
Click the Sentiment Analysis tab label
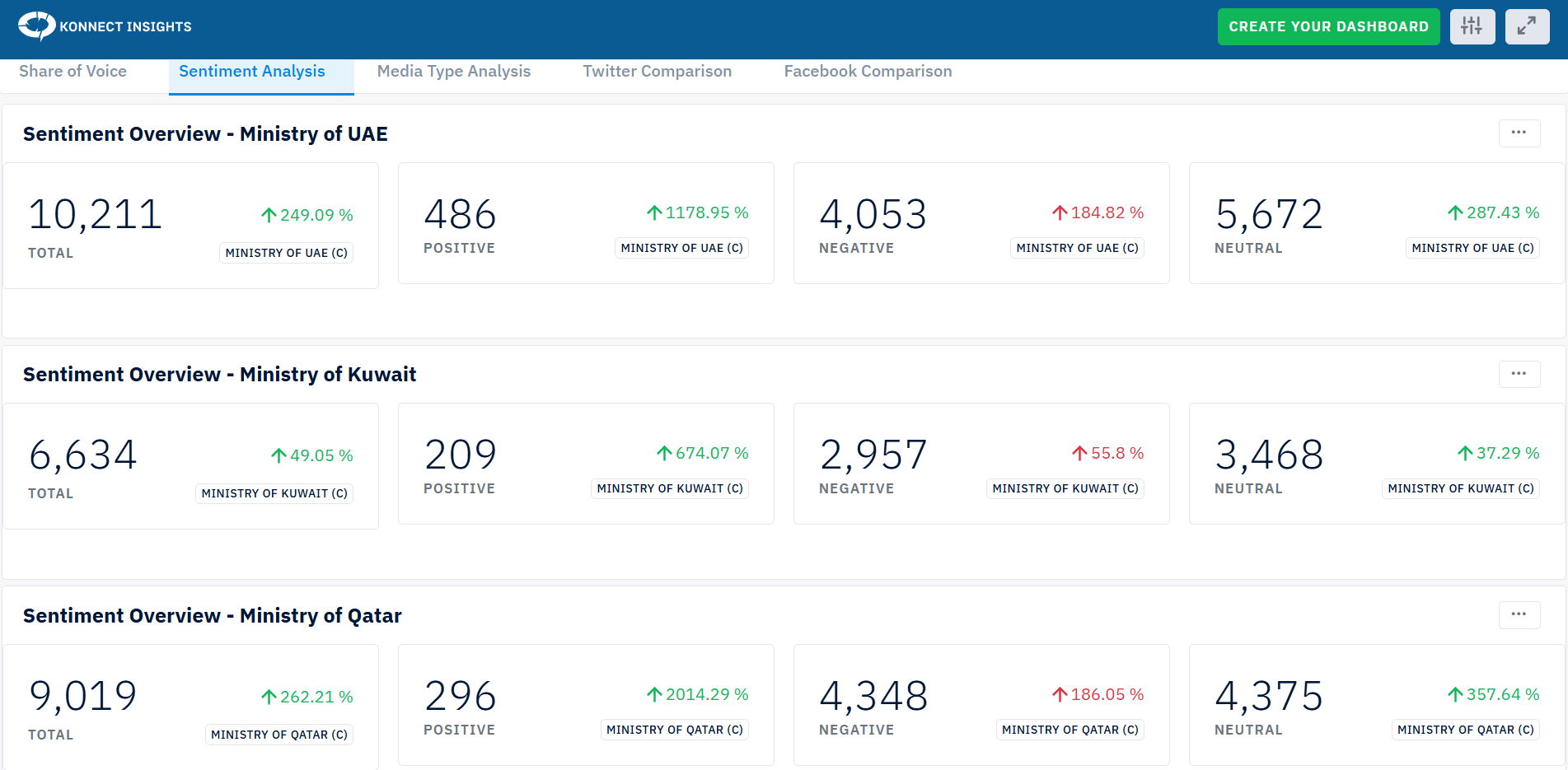pyautogui.click(x=251, y=72)
